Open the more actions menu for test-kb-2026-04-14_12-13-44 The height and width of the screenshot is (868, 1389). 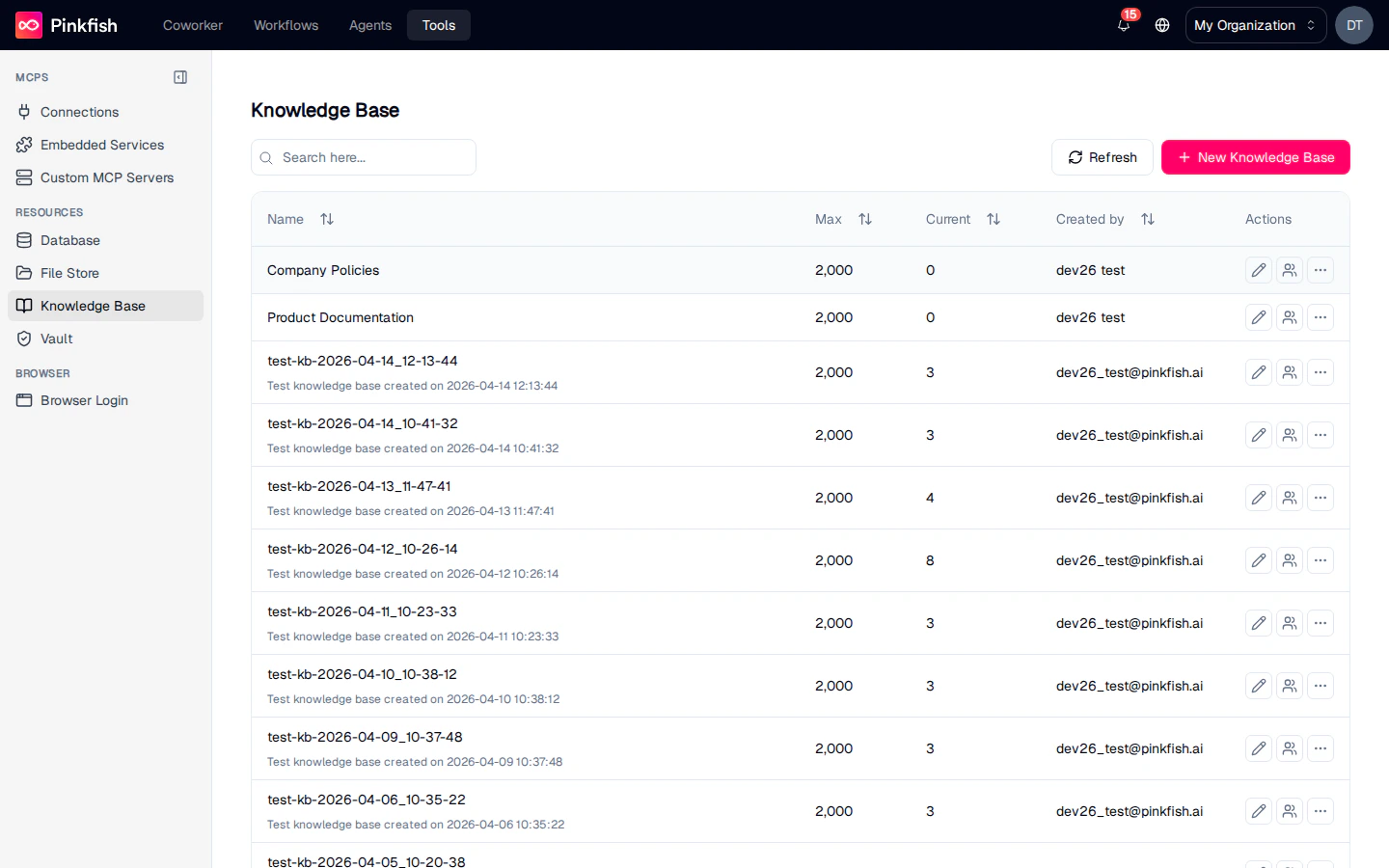(x=1321, y=371)
